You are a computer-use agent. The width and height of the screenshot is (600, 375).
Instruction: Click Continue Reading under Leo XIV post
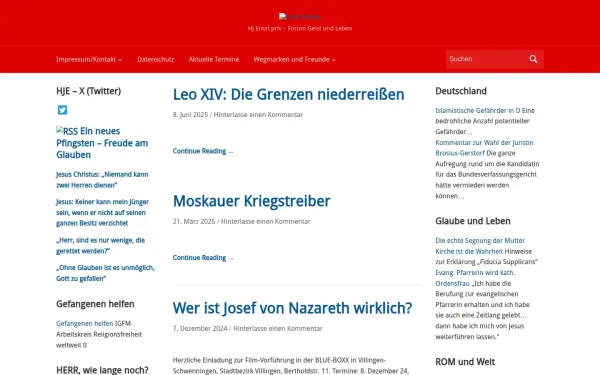point(203,151)
